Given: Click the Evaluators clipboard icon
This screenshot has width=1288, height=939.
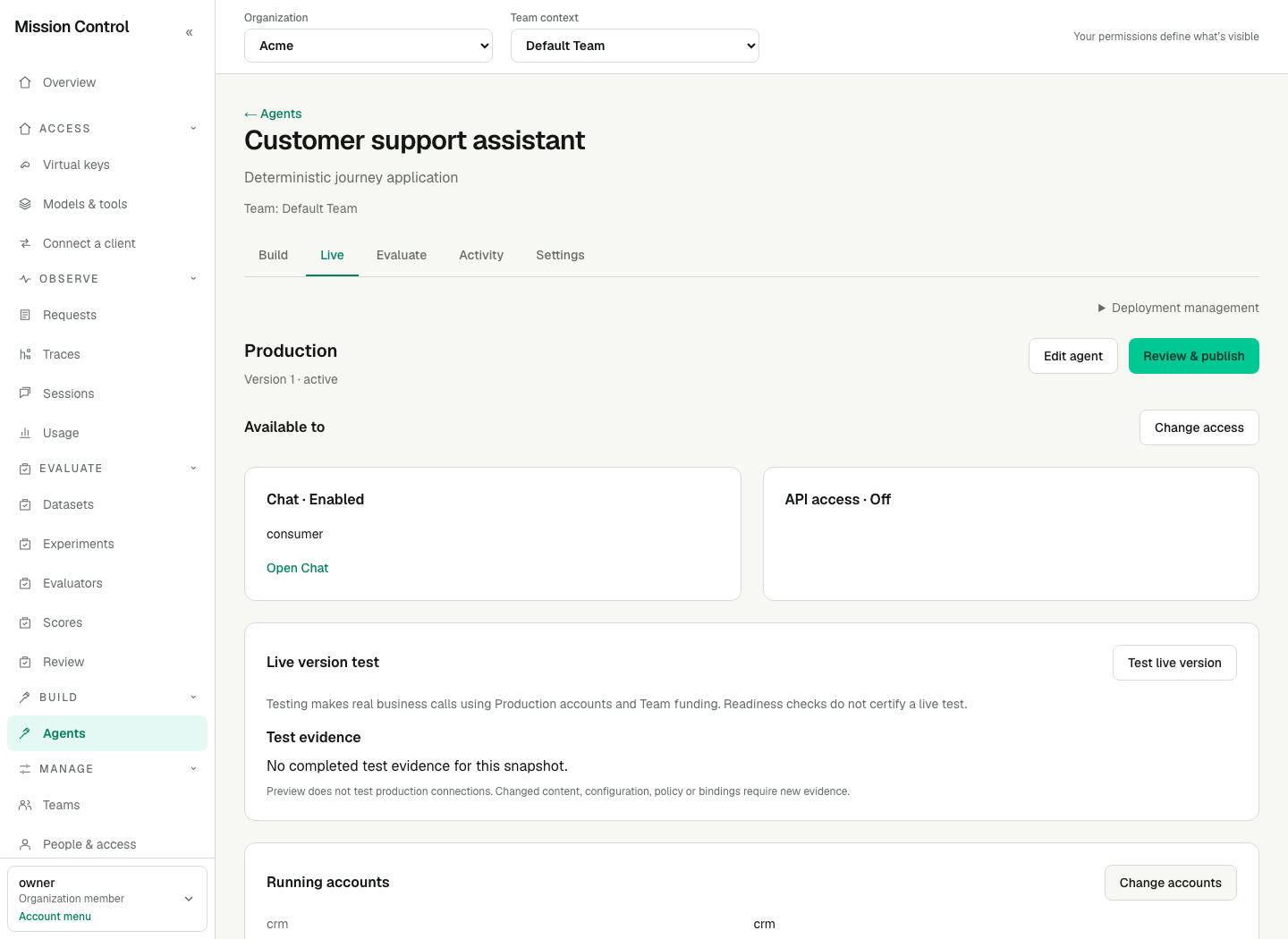Looking at the screenshot, I should point(25,583).
